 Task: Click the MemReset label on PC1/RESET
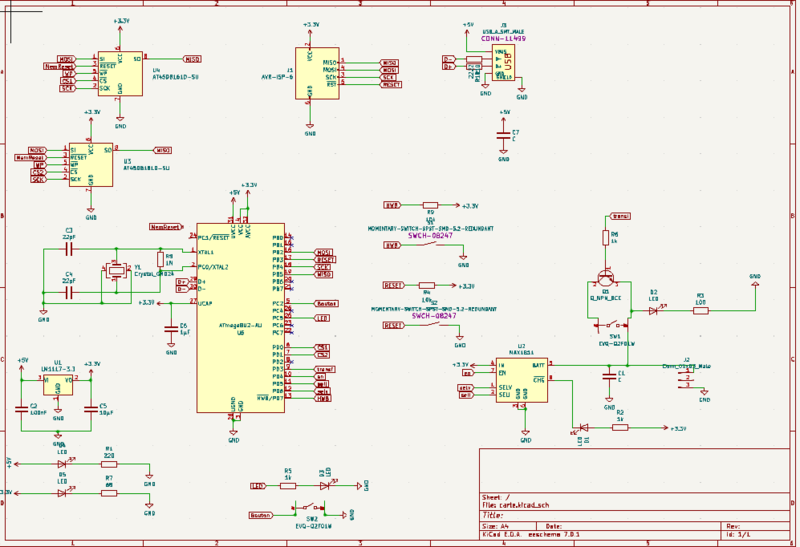[165, 227]
